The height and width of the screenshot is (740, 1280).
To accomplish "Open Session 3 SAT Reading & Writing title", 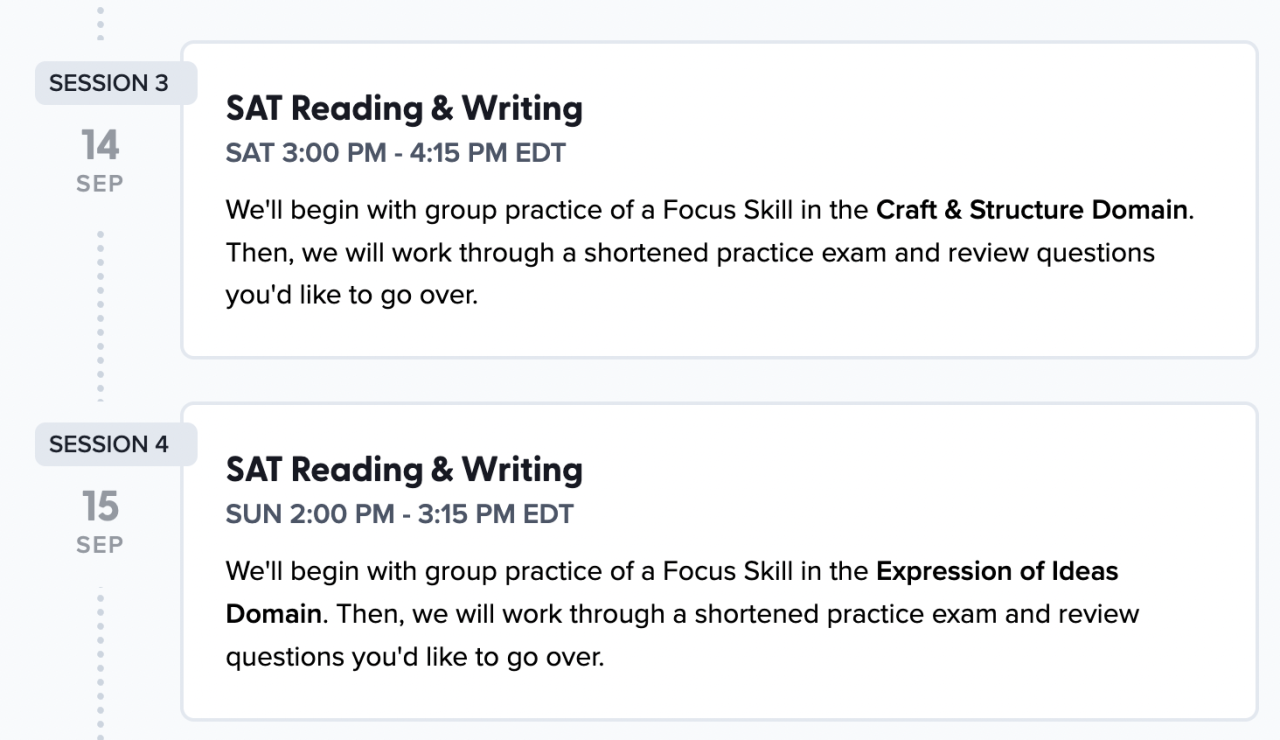I will [404, 108].
